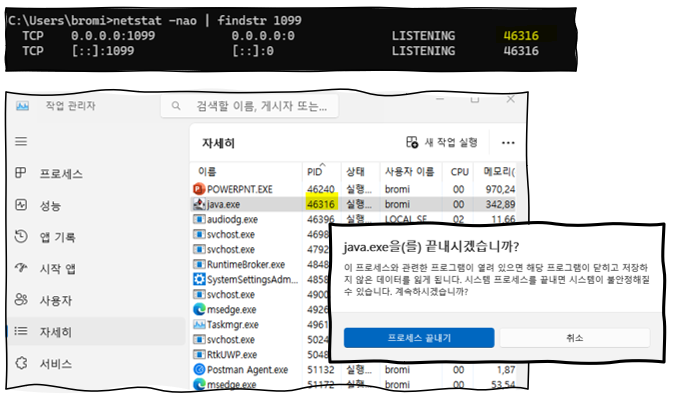The image size is (677, 398).
Task: Click the 사용자 이름 column header
Action: pos(411,171)
